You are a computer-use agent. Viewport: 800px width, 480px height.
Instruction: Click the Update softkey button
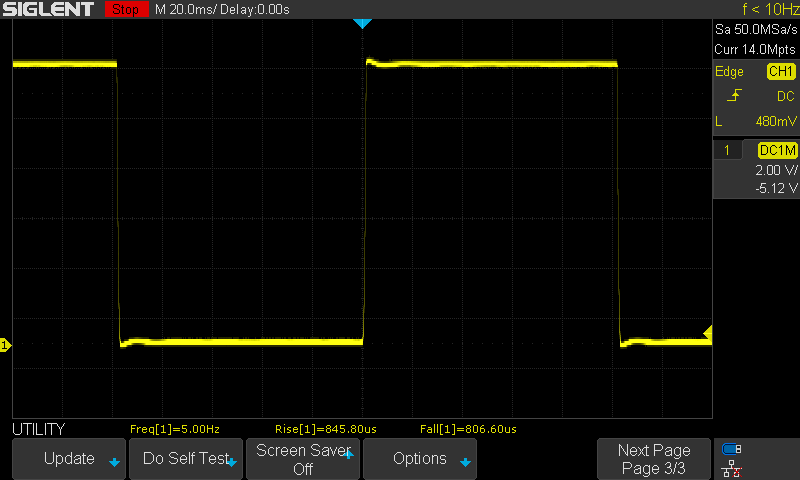click(69, 459)
